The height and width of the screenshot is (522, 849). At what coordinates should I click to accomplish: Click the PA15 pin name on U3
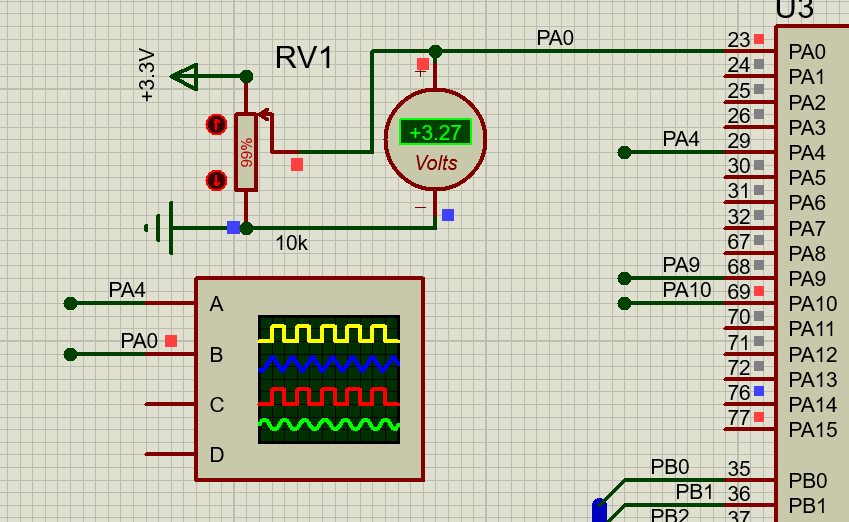[813, 430]
